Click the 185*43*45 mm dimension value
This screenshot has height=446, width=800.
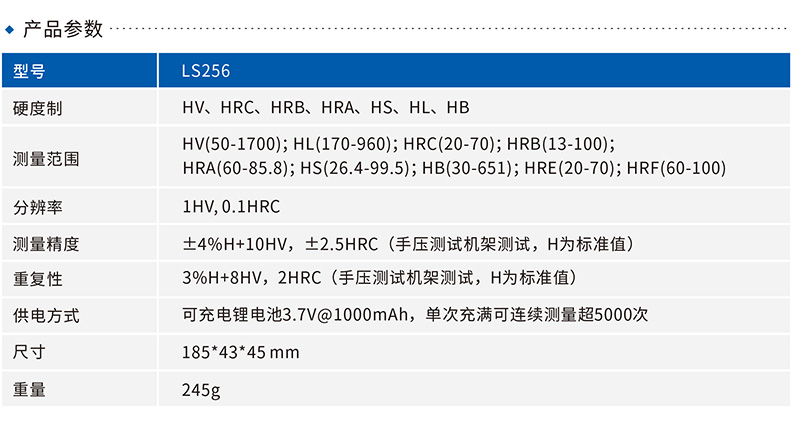click(x=241, y=352)
